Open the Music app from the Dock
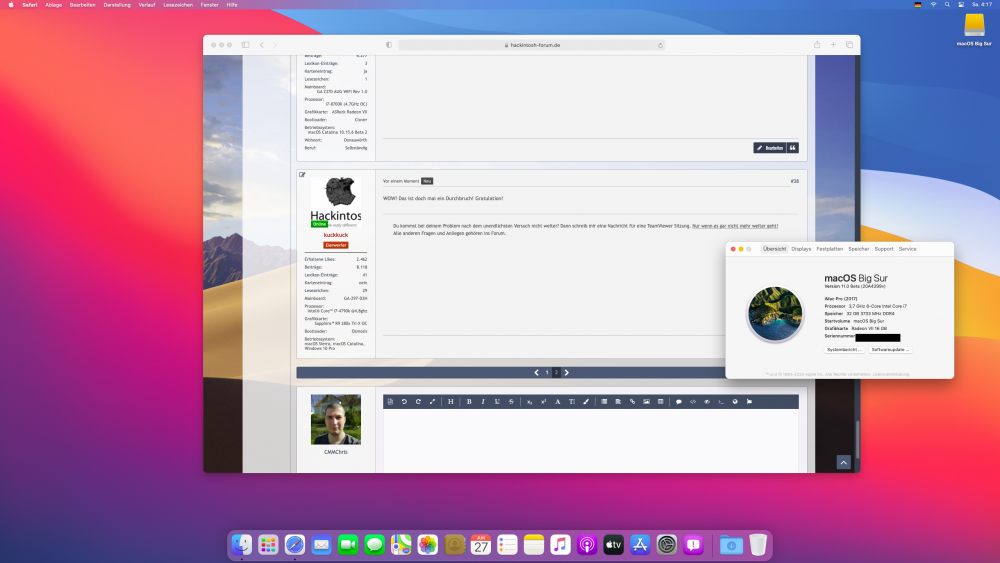 point(560,545)
